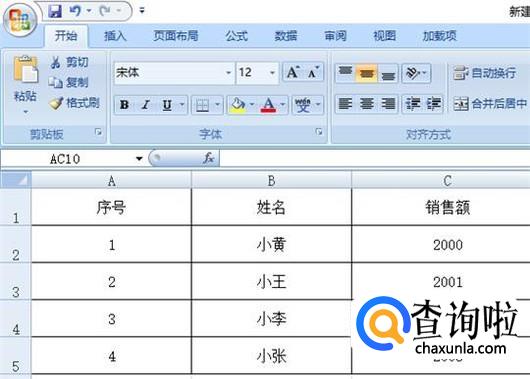Image resolution: width=530 pixels, height=379 pixels.
Task: Click the 自动换行 wrap text button
Action: (485, 73)
